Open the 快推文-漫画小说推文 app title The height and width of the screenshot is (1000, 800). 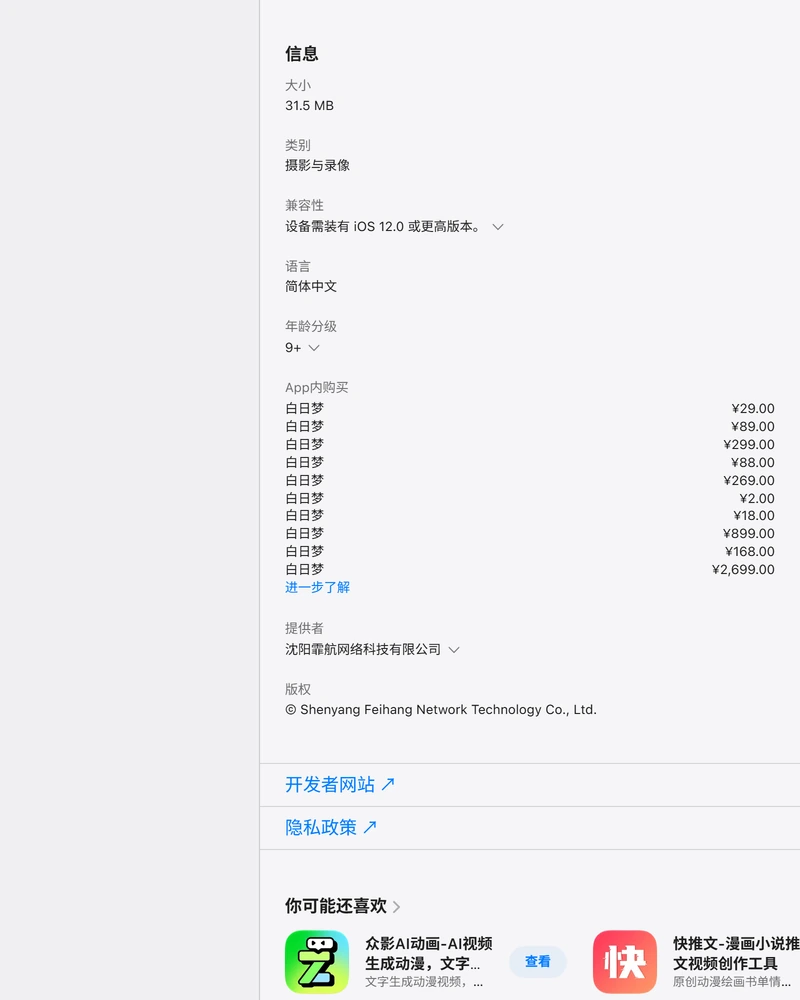[736, 953]
